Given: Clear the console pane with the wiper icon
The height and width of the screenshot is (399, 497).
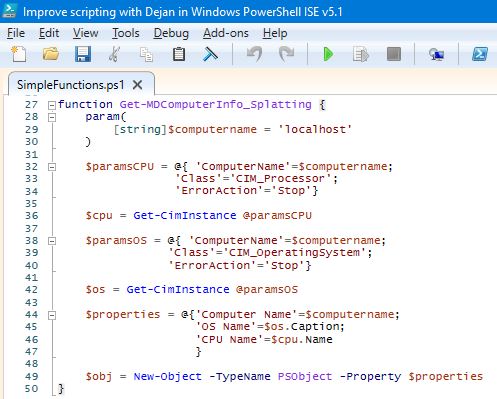Looking at the screenshot, I should (210, 54).
